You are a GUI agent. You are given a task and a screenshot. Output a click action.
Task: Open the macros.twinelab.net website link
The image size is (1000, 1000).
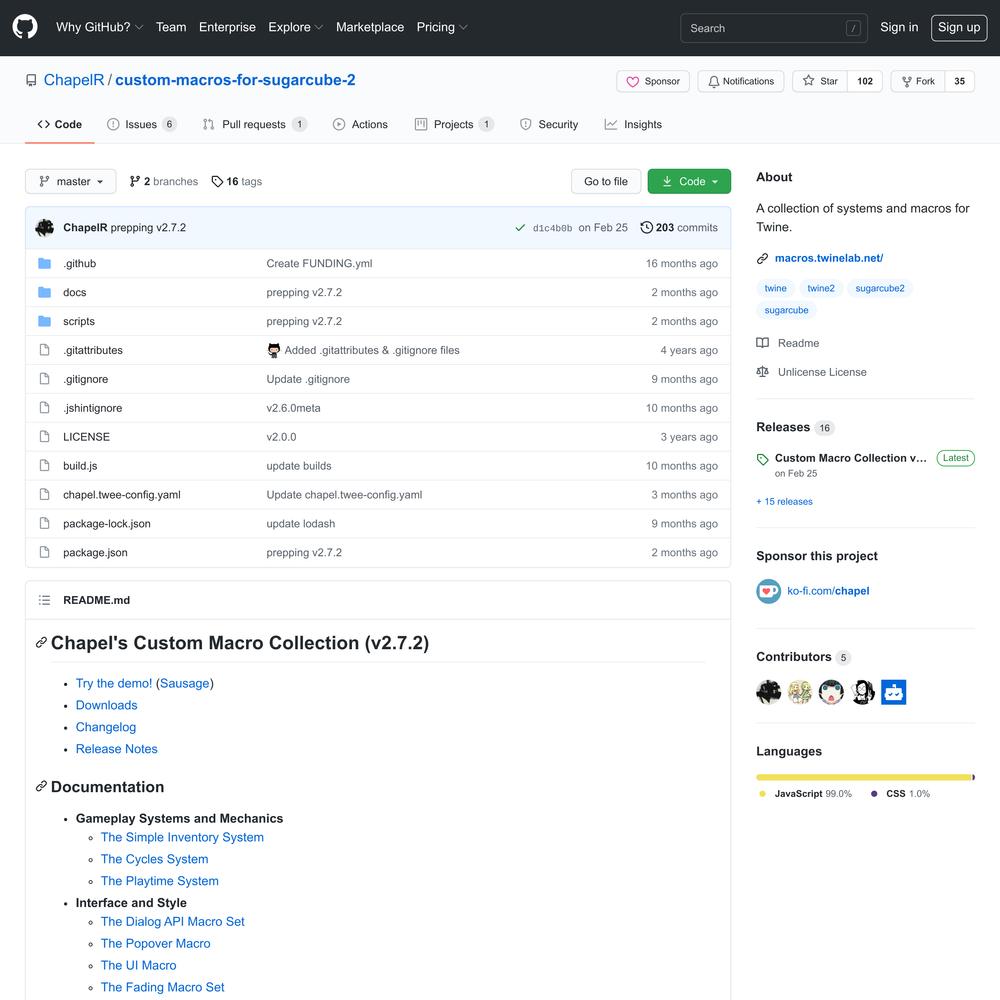point(828,258)
